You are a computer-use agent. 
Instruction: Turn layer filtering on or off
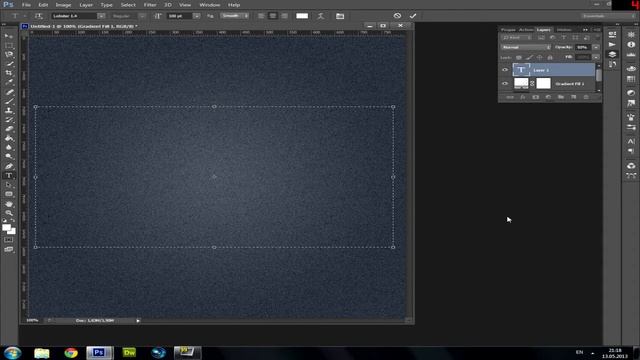point(598,38)
